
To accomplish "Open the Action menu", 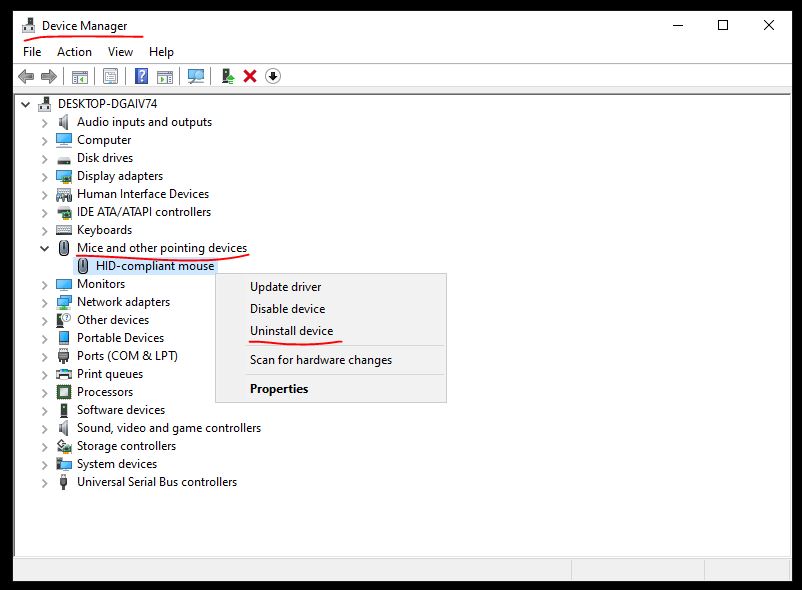I will (74, 52).
